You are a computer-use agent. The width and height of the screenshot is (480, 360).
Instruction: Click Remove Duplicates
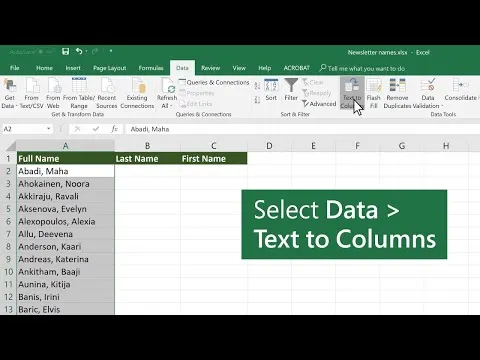[397, 93]
